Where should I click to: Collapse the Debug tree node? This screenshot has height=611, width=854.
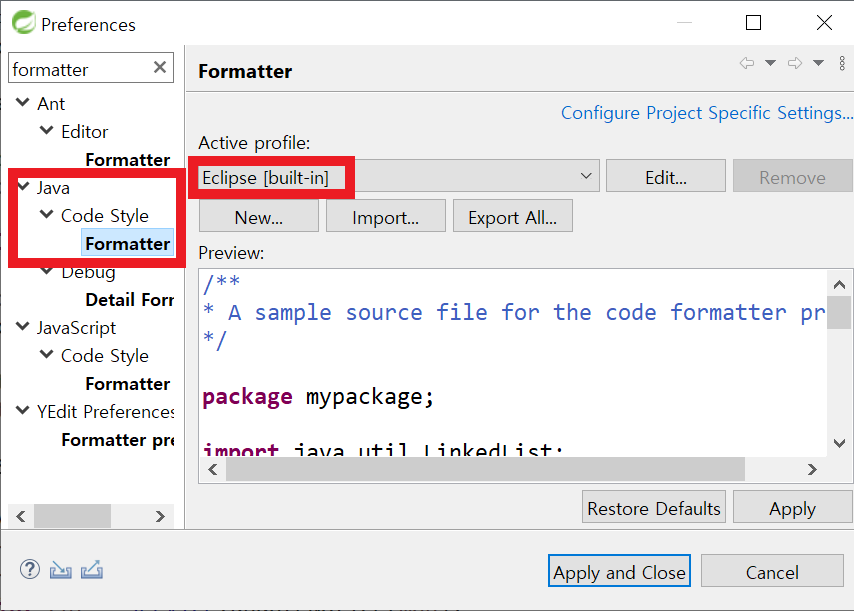(x=47, y=271)
